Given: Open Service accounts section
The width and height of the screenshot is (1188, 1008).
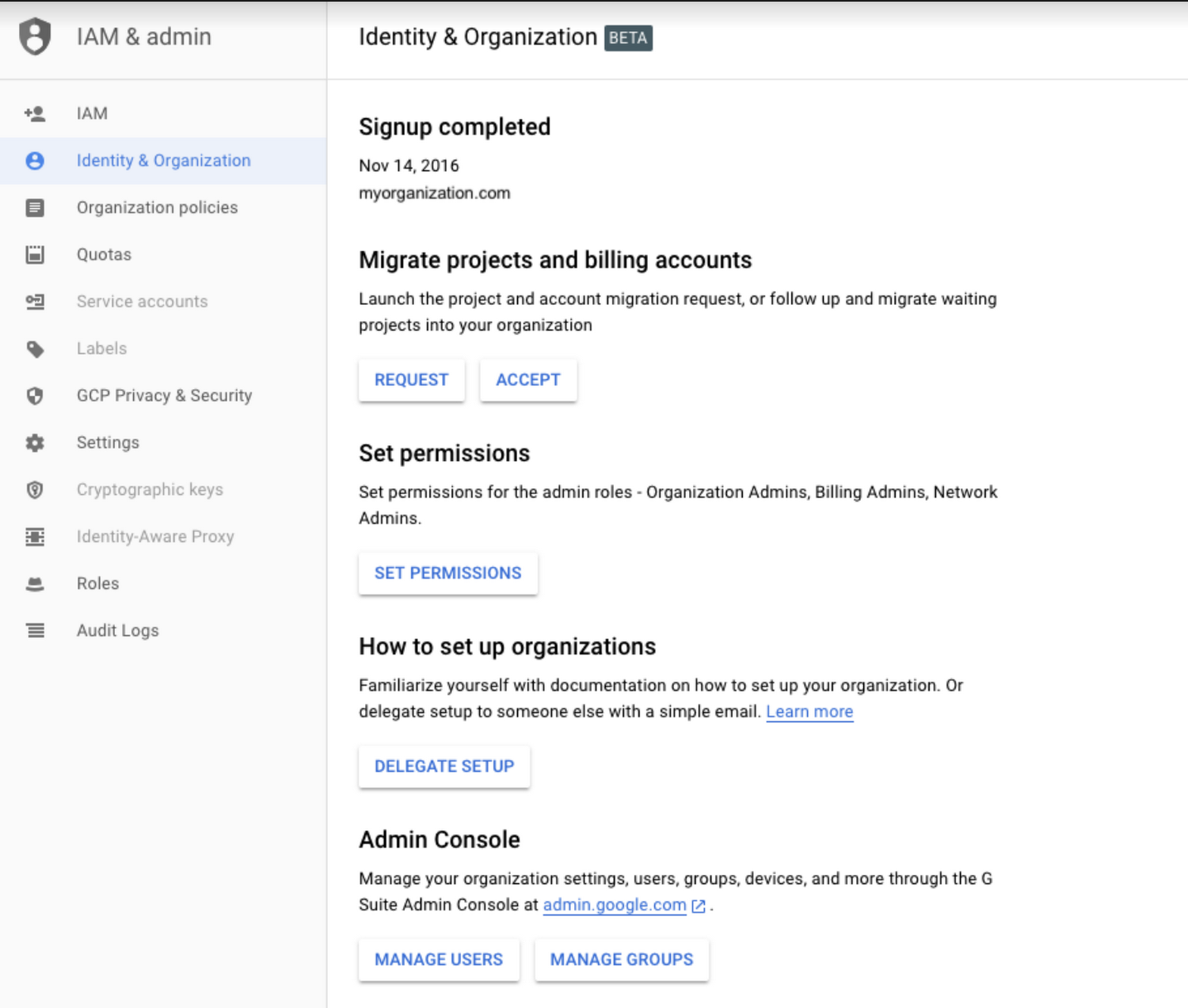Looking at the screenshot, I should click(163, 302).
